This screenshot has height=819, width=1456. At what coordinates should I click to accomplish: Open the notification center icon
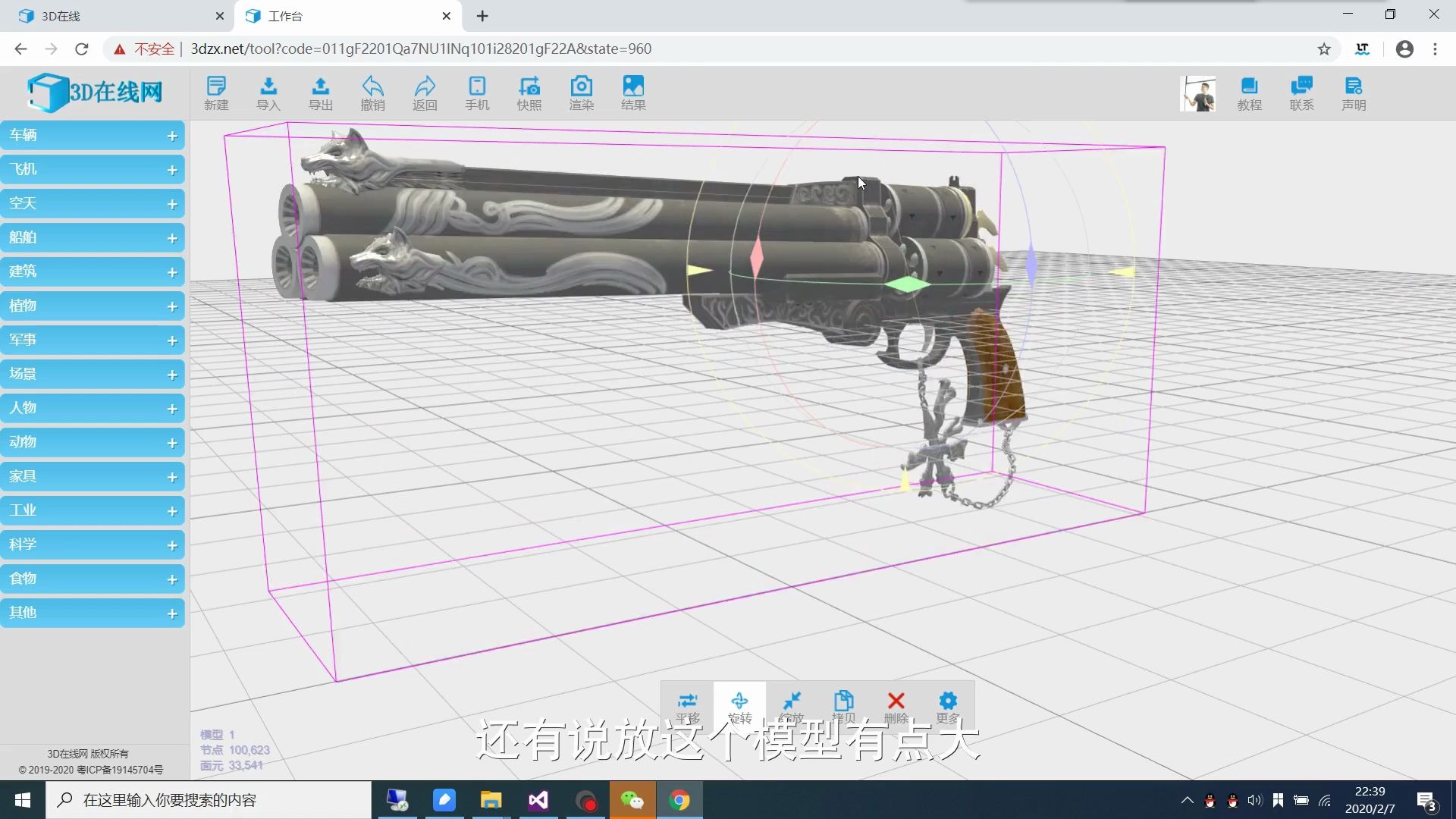point(1426,800)
